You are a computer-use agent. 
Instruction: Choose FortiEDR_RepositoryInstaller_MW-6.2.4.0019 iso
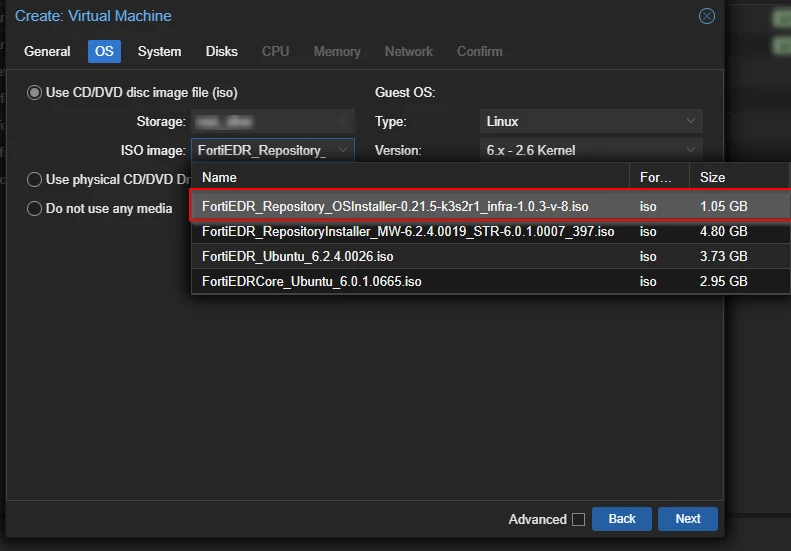490,232
